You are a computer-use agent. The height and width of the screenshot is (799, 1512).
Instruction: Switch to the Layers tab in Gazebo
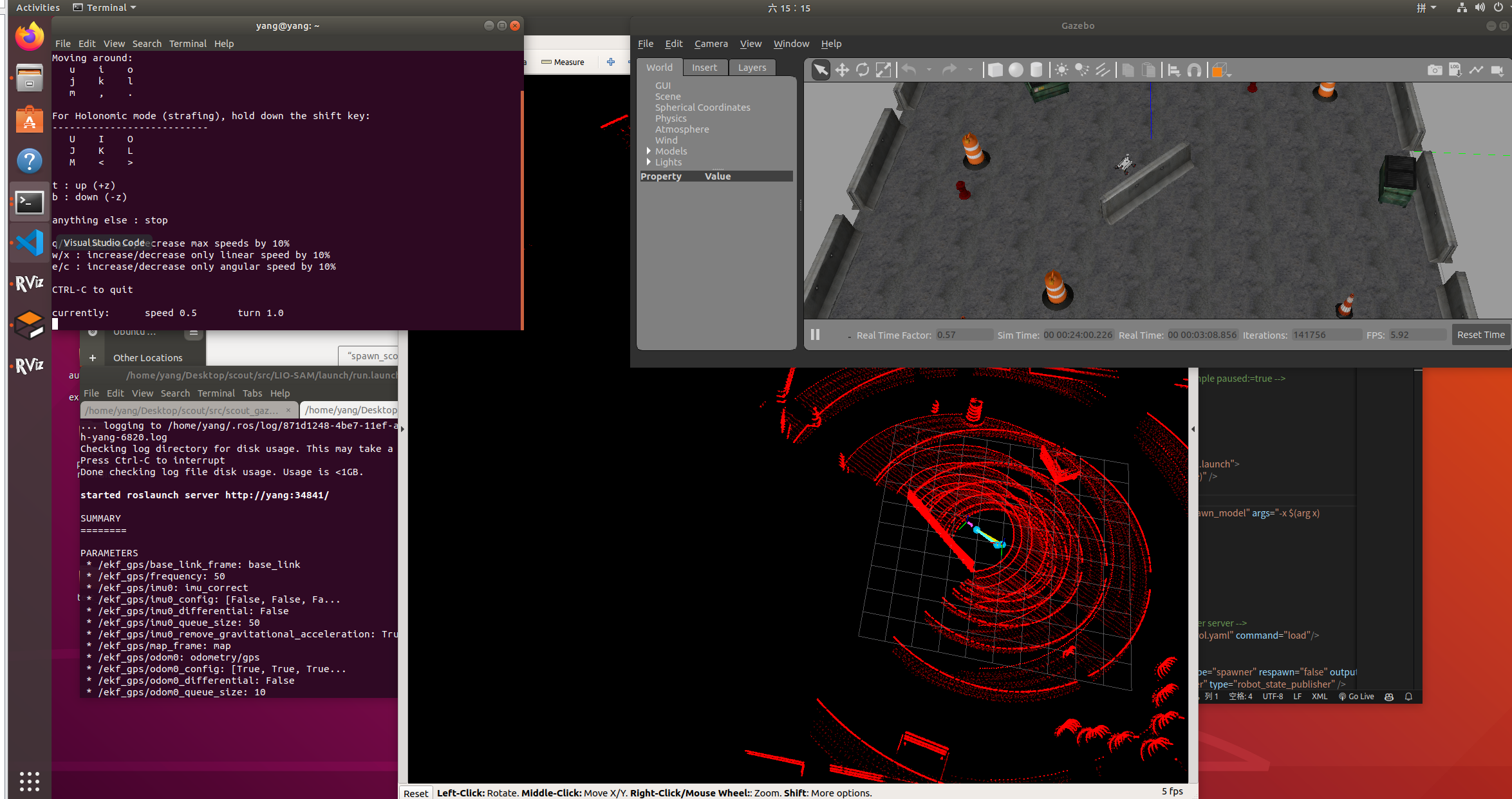click(x=752, y=67)
